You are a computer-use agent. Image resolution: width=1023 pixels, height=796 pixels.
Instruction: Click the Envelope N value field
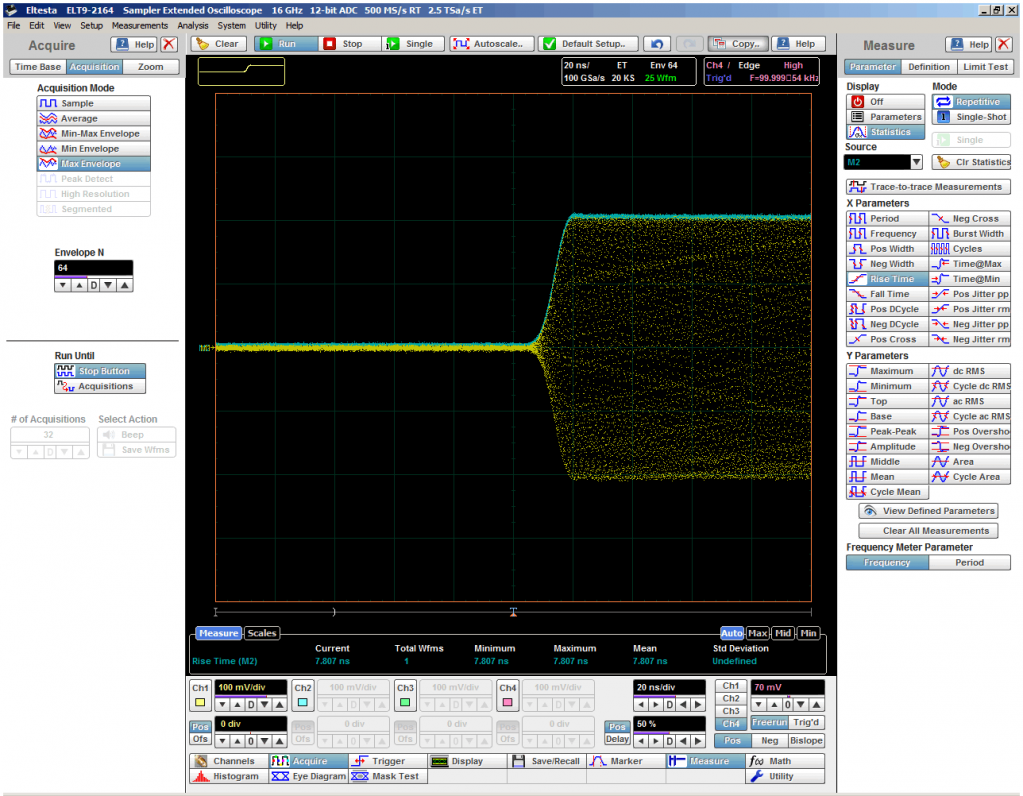click(x=93, y=268)
